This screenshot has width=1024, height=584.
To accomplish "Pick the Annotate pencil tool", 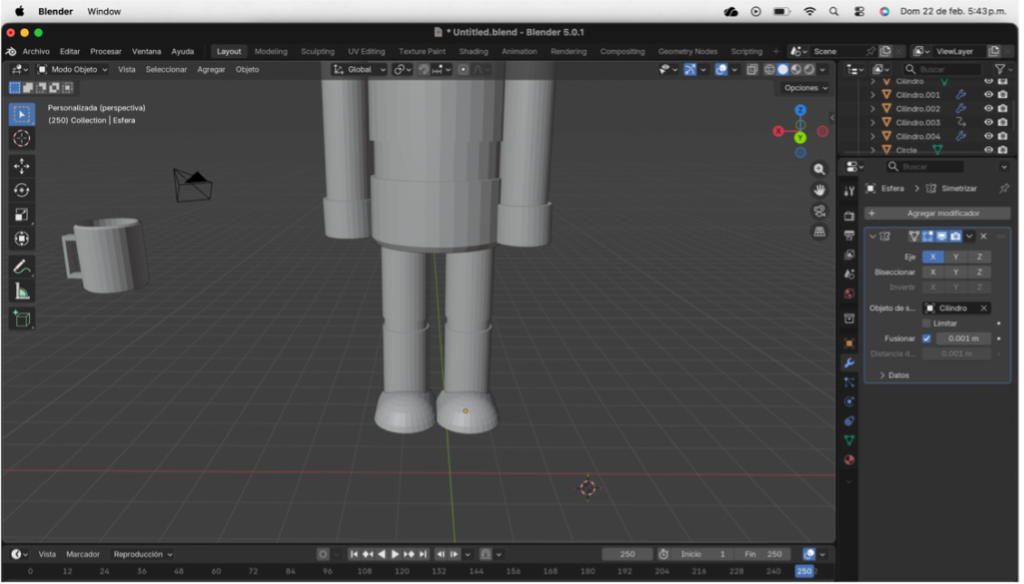I will pyautogui.click(x=22, y=267).
